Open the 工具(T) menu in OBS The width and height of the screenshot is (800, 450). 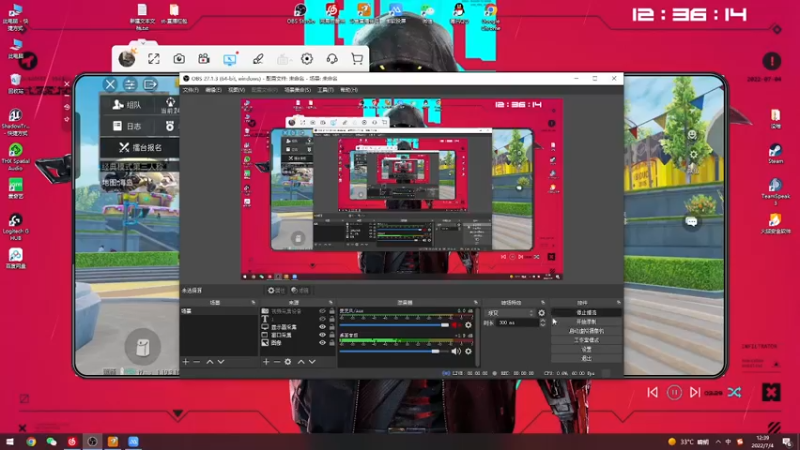click(326, 90)
